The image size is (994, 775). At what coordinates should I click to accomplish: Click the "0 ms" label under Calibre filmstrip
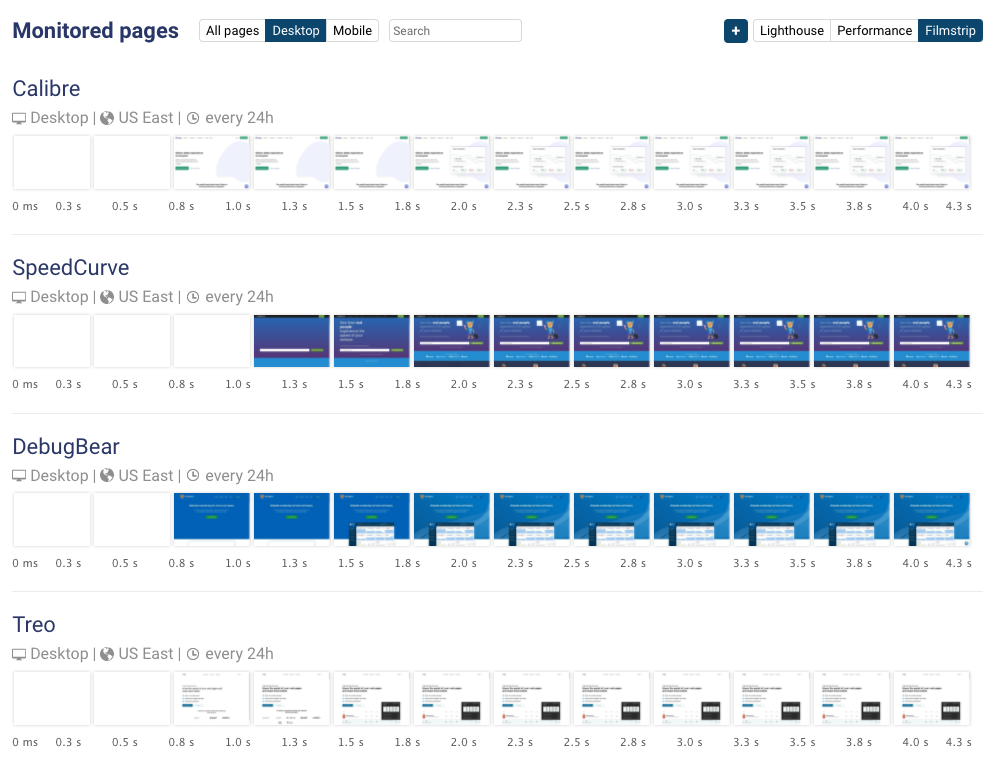pyautogui.click(x=25, y=207)
